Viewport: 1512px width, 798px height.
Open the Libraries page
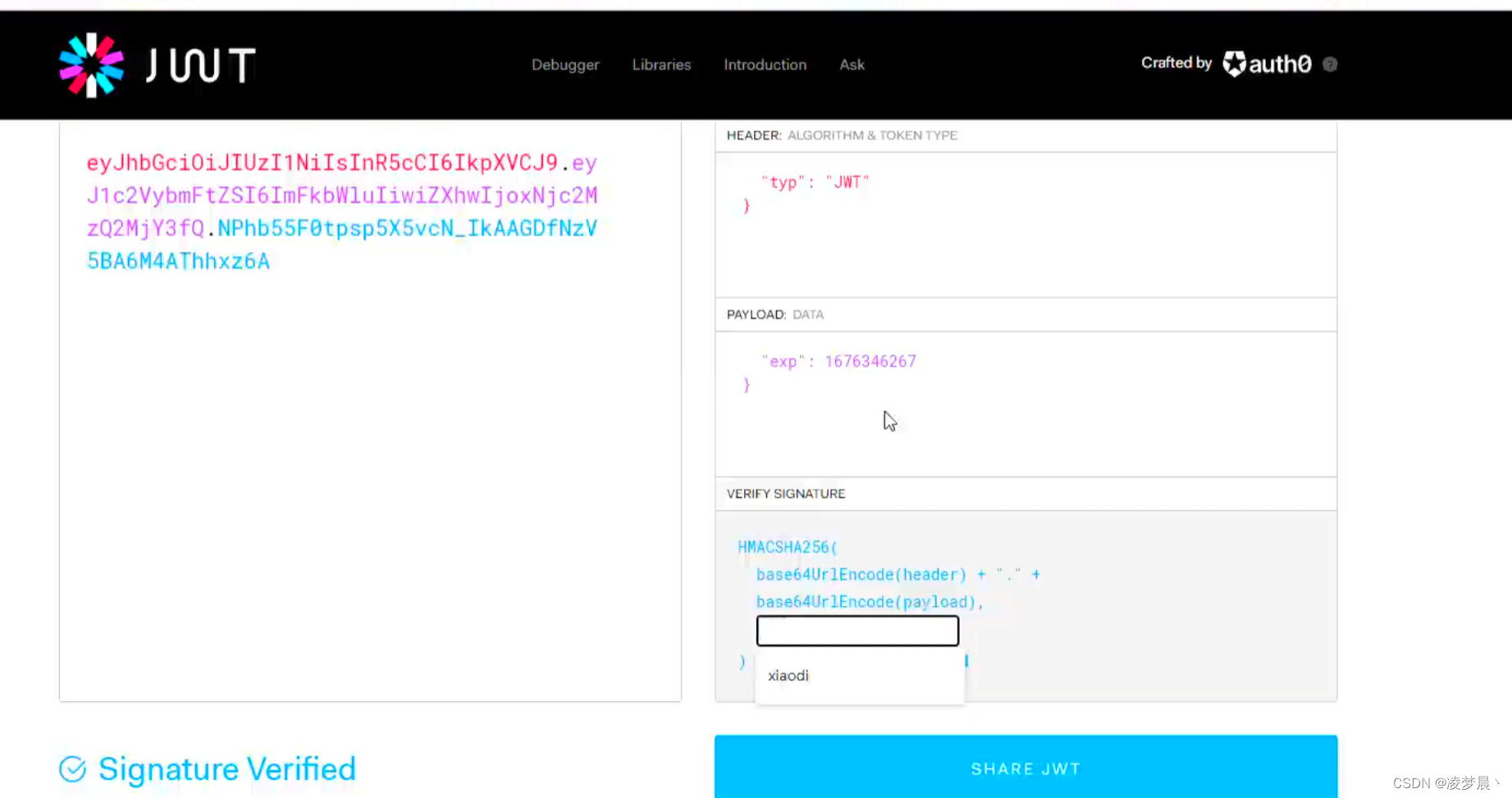661,65
